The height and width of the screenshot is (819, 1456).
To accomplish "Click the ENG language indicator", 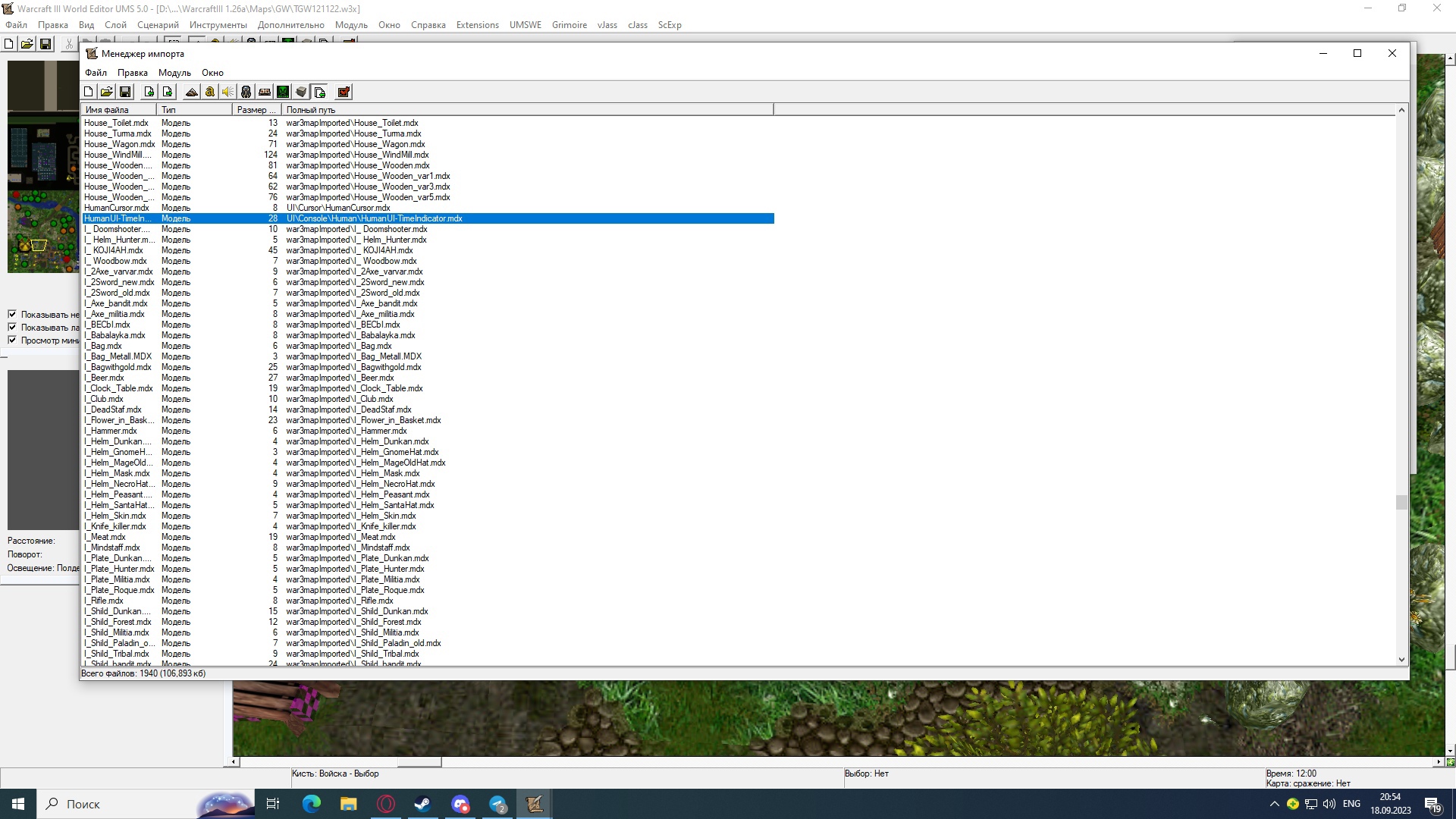I will point(1351,804).
